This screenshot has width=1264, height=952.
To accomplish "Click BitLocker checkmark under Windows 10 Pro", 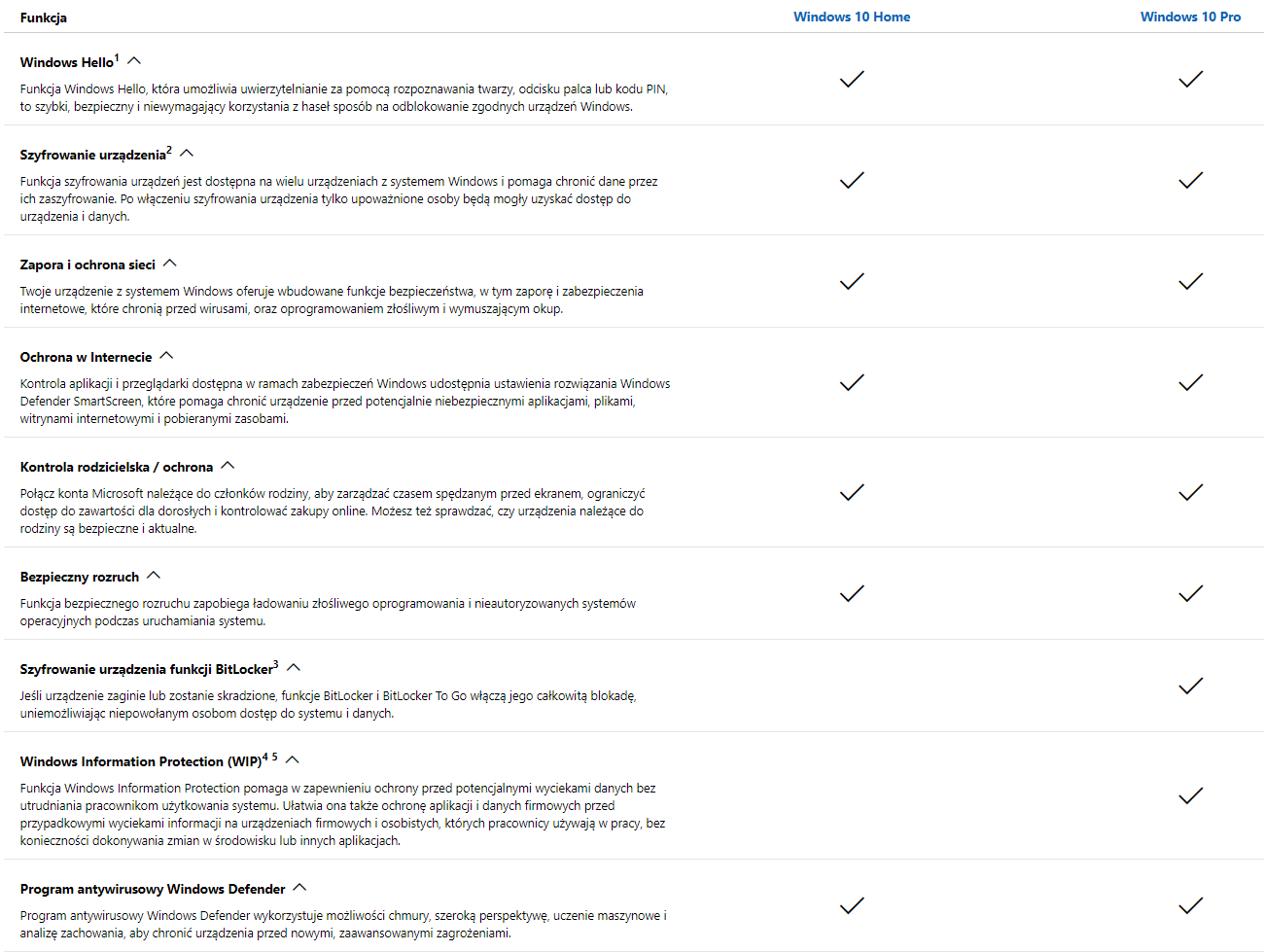I will (x=1190, y=687).
